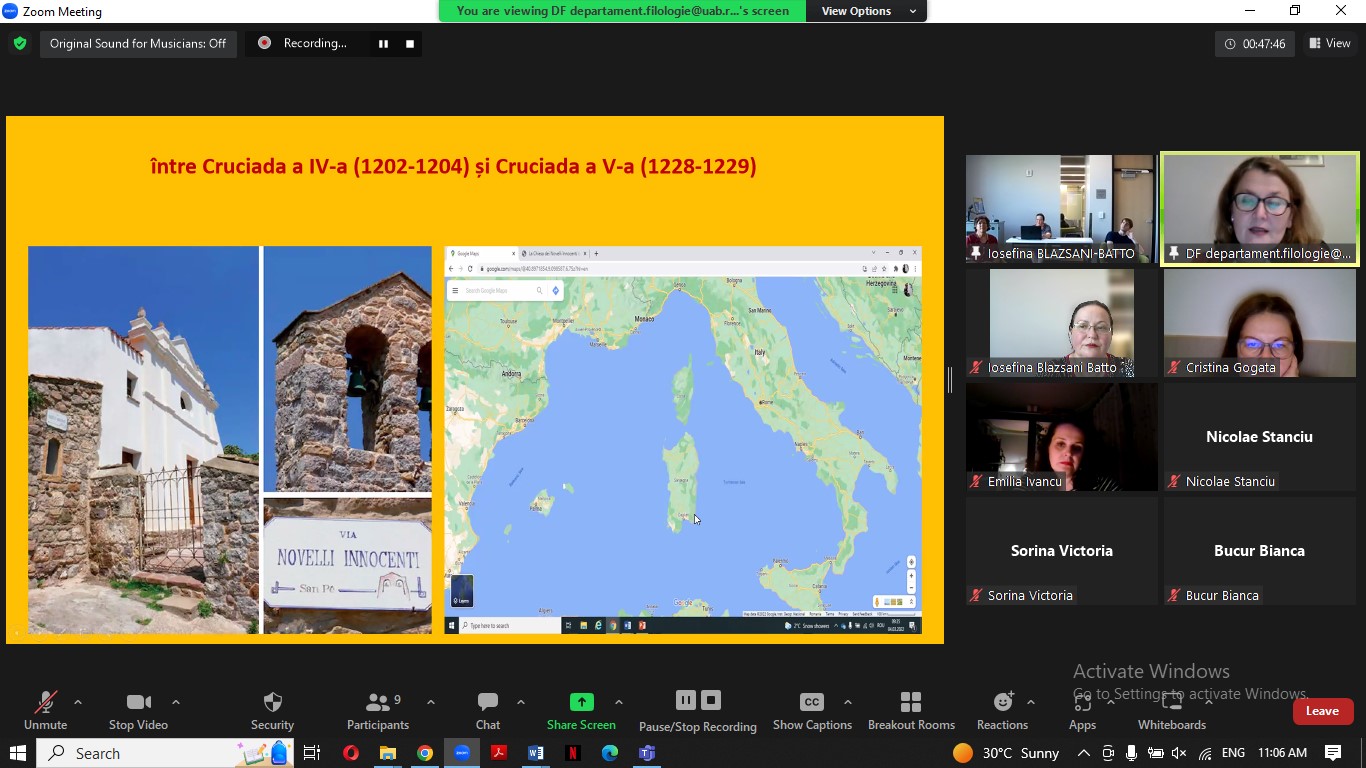Open the taskbar clock 11:06 AM
This screenshot has width=1366, height=768.
tap(1282, 753)
